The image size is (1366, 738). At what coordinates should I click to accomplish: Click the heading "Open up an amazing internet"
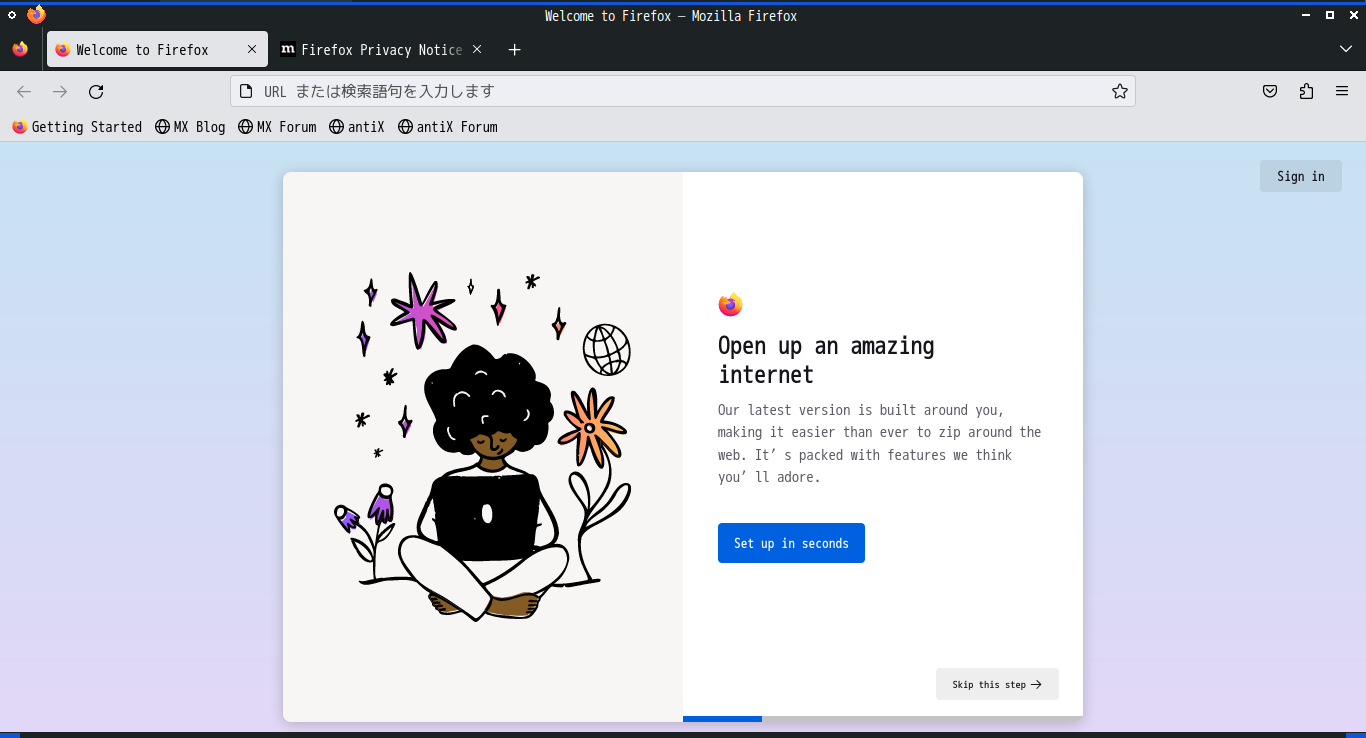826,360
